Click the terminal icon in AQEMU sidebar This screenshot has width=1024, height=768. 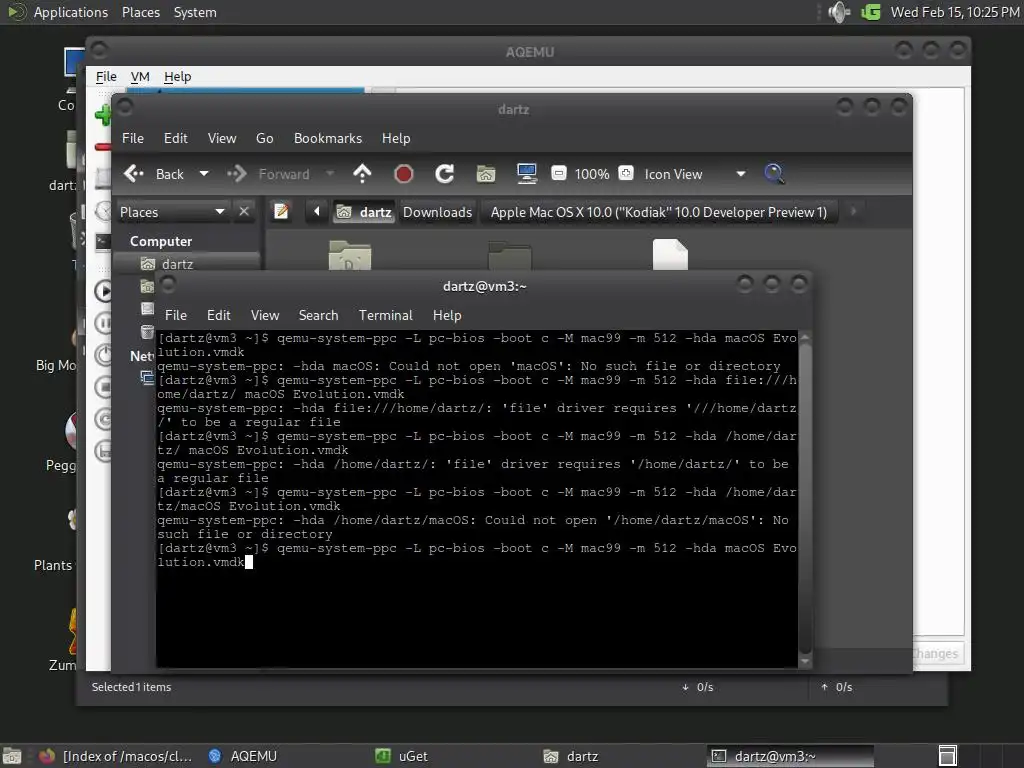103,242
